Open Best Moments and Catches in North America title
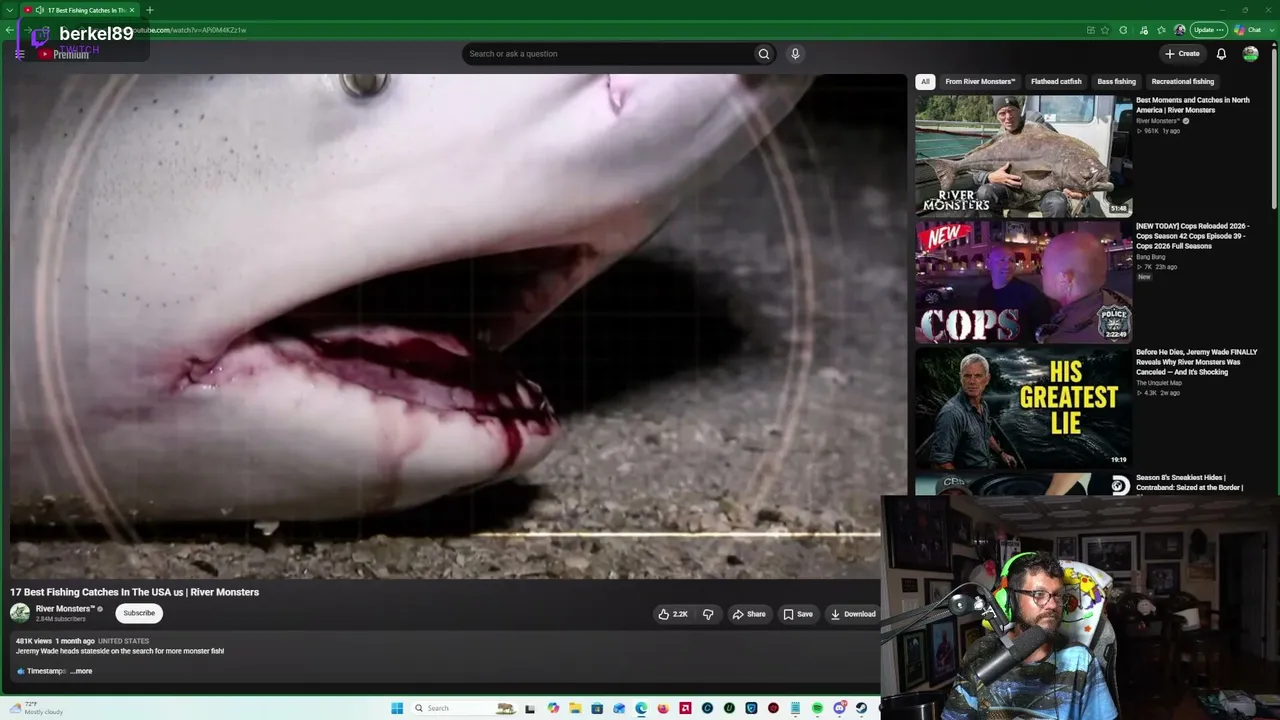The width and height of the screenshot is (1280, 720). (1193, 105)
